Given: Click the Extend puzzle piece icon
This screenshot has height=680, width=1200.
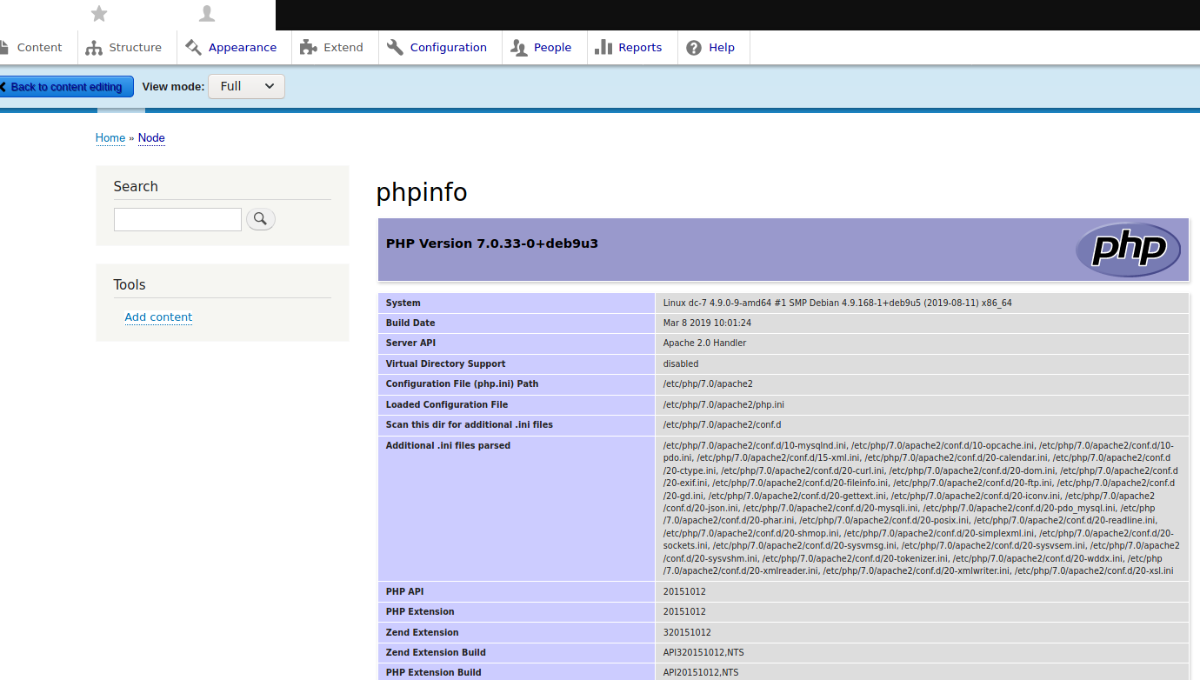Looking at the screenshot, I should (307, 47).
